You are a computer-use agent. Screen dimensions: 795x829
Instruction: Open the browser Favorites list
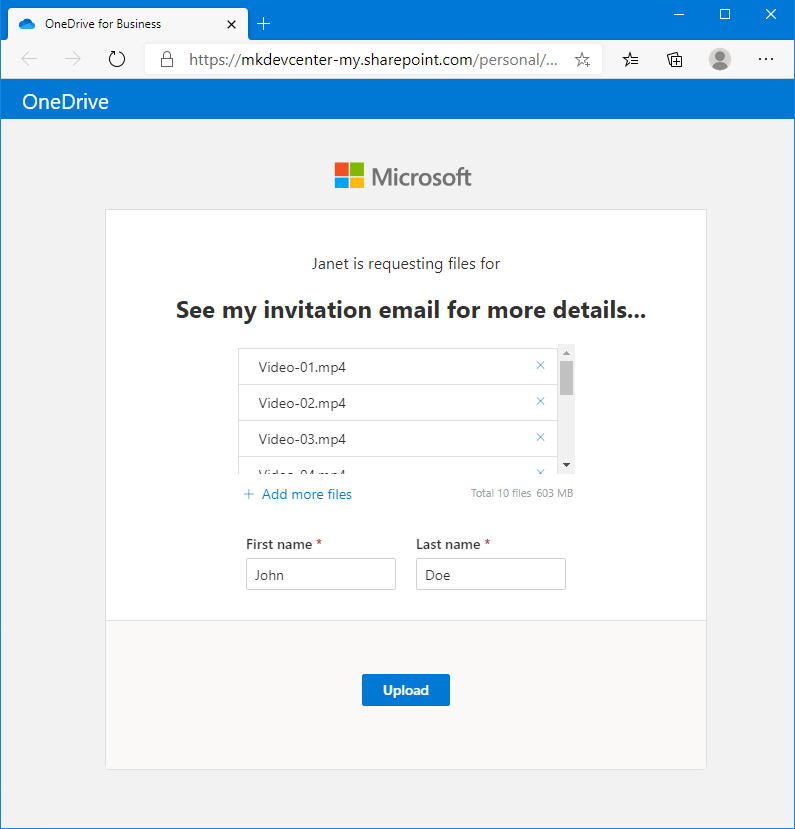(x=630, y=60)
